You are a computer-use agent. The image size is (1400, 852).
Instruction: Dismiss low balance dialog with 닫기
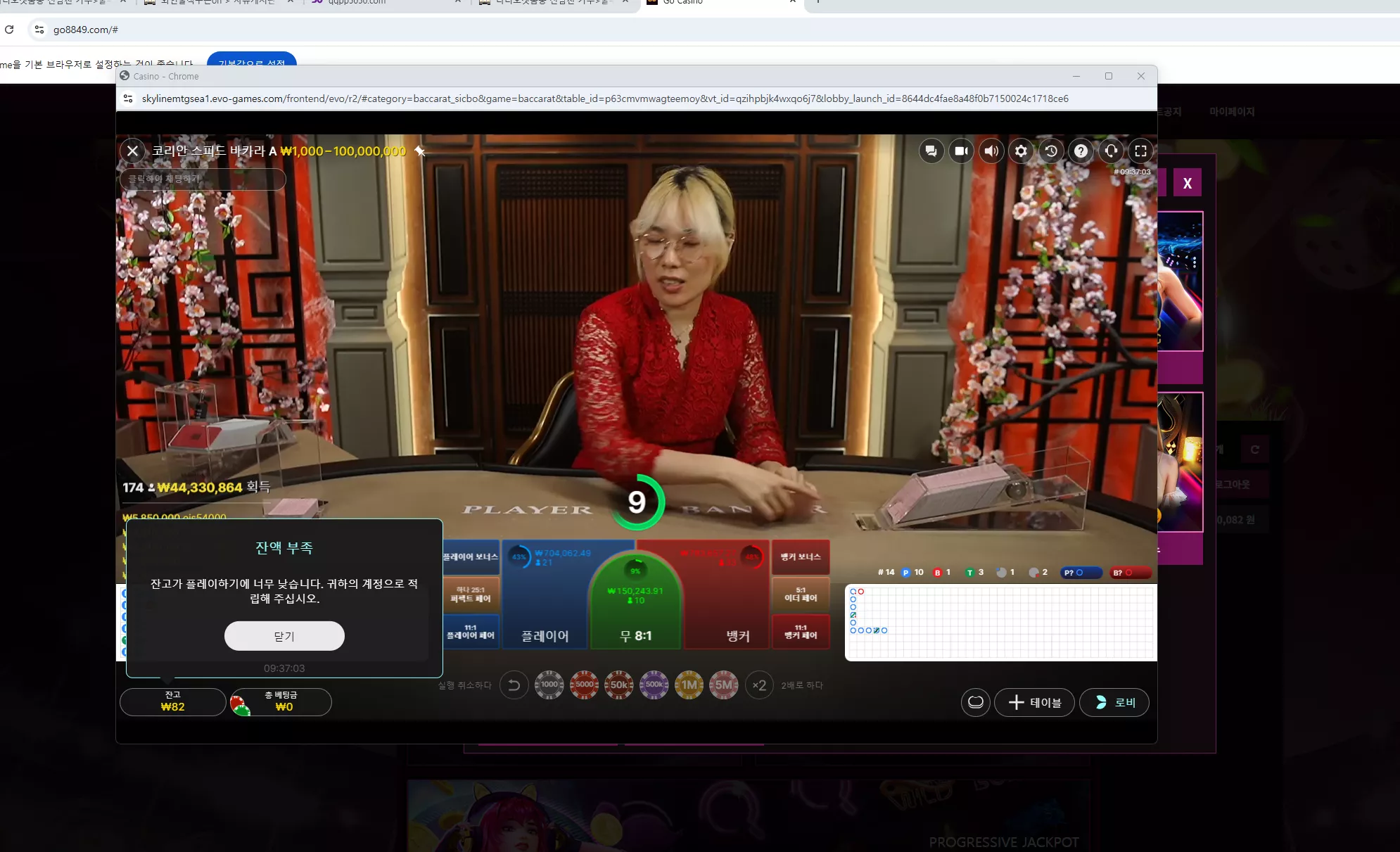click(x=284, y=636)
